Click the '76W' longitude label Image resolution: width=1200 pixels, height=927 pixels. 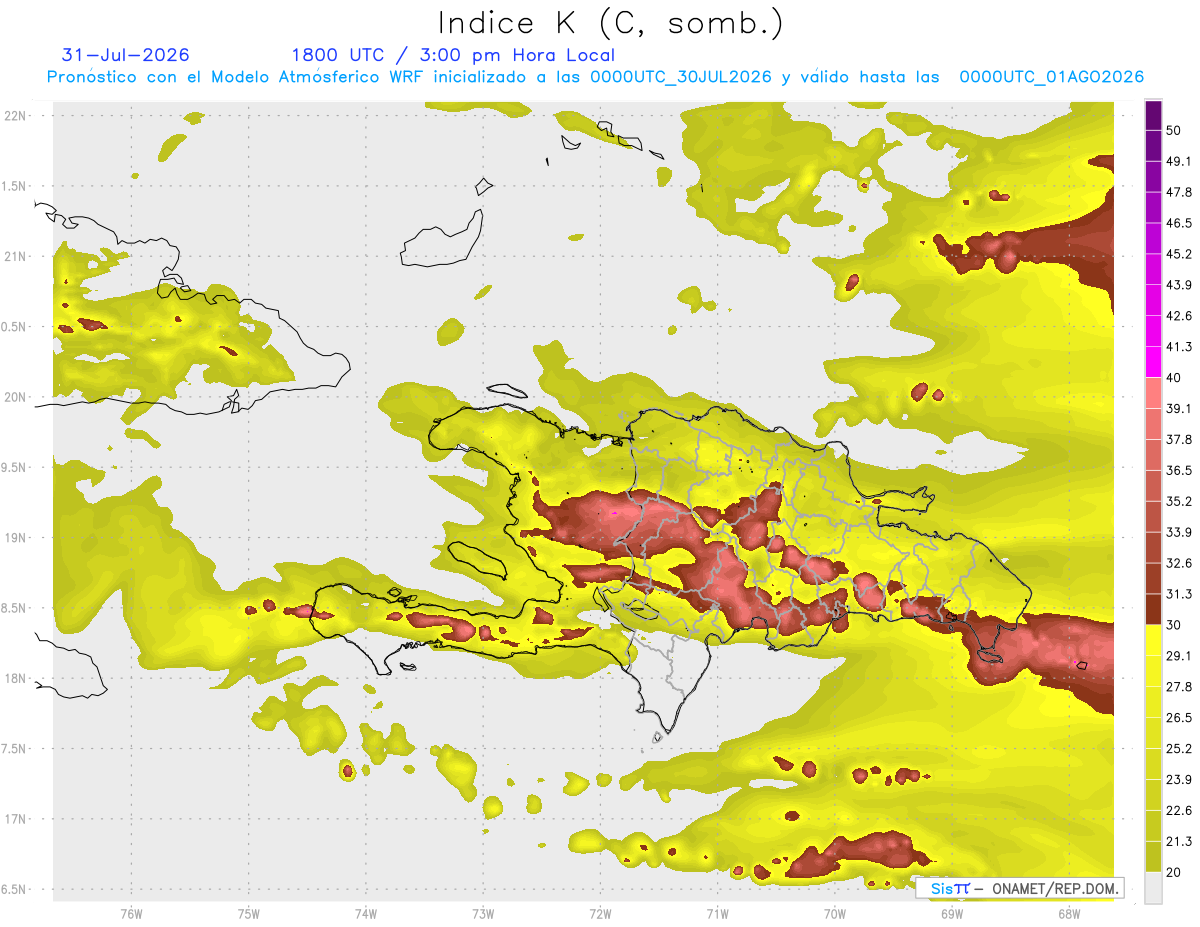[131, 913]
